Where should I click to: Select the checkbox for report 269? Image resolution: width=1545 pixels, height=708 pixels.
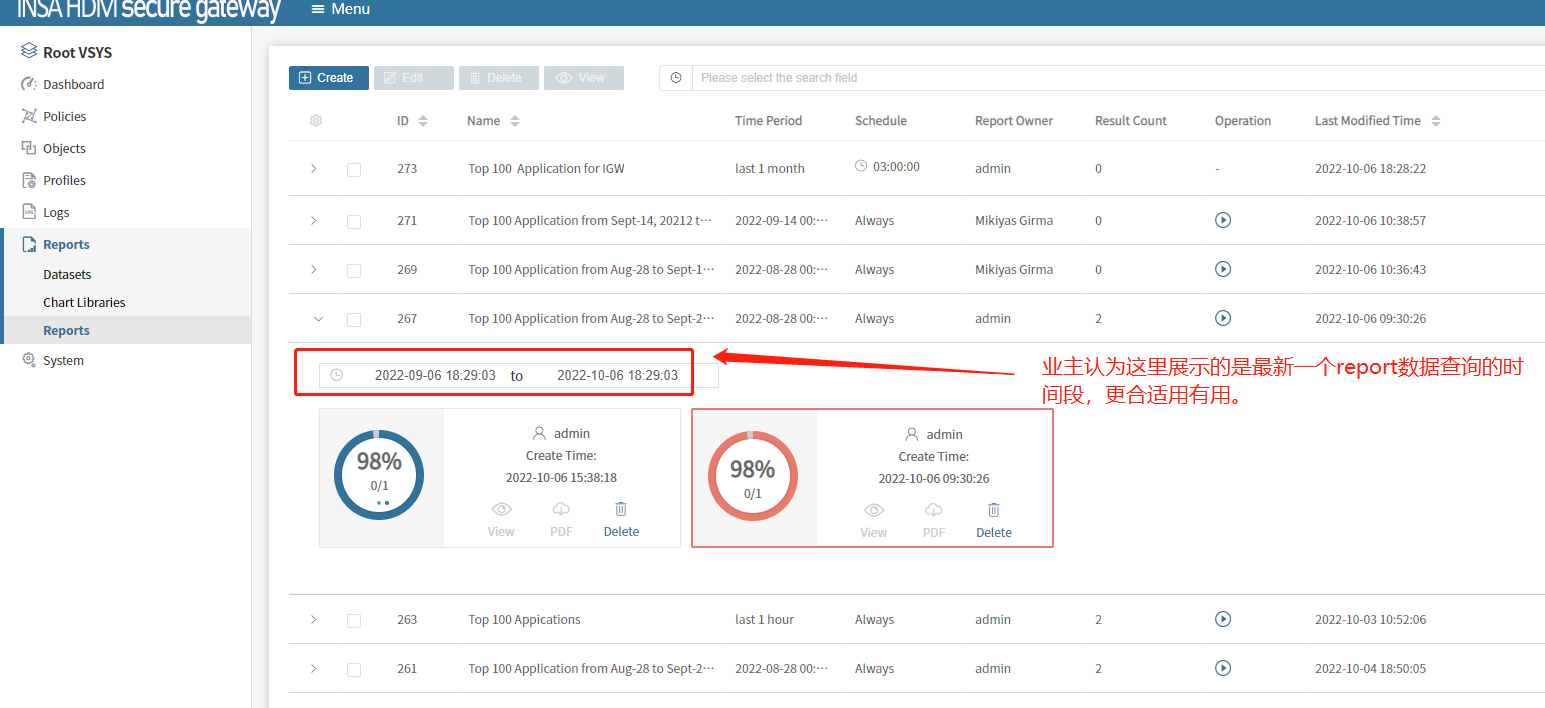click(x=354, y=270)
